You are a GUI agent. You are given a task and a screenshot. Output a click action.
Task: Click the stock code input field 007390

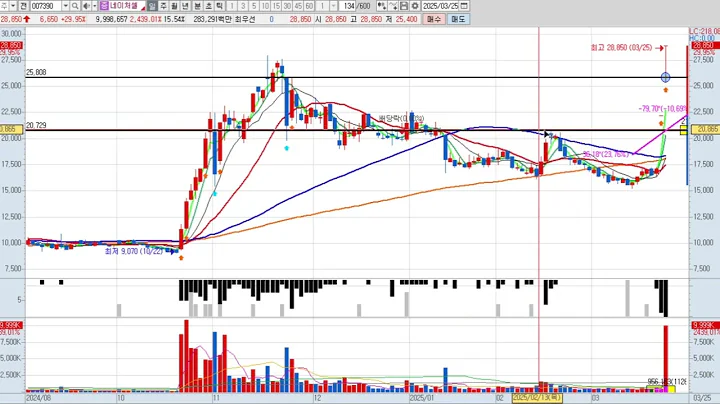(x=46, y=6)
